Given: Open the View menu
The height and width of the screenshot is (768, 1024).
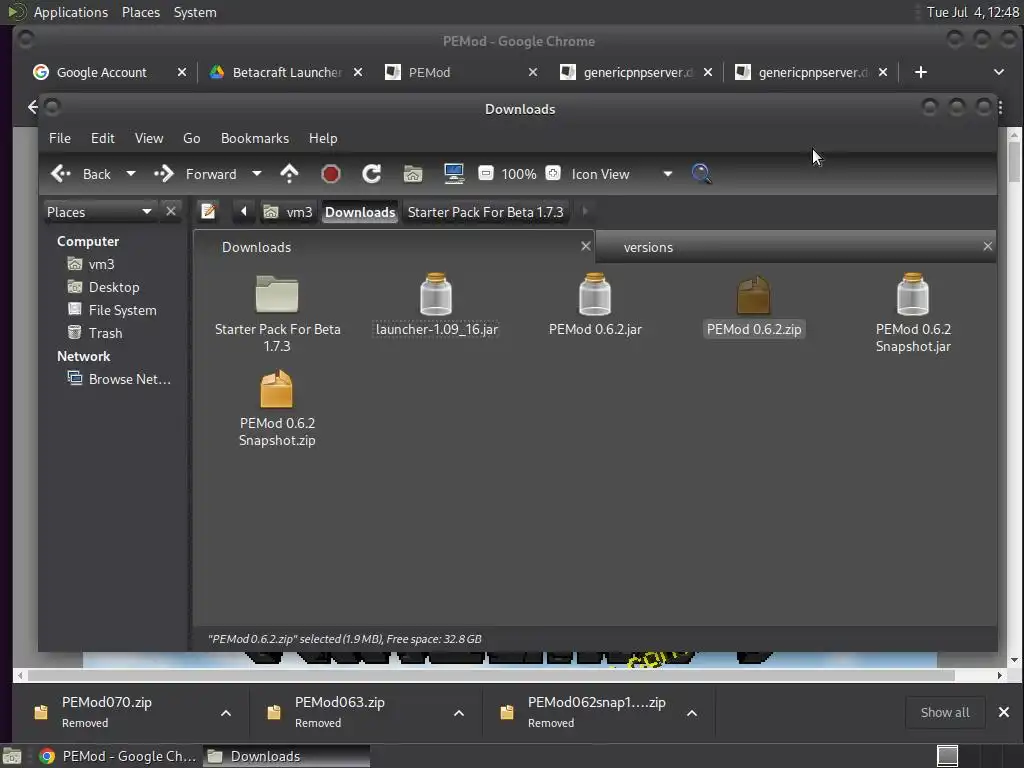Looking at the screenshot, I should 149,138.
